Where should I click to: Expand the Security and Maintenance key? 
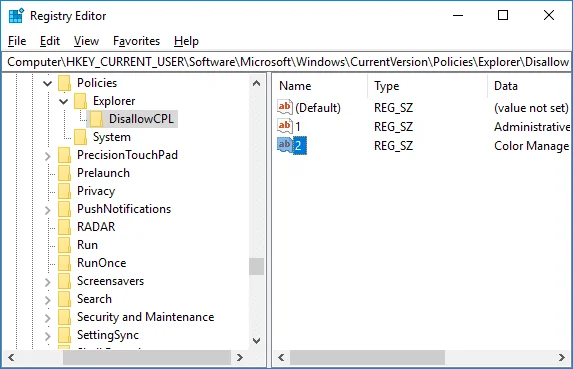tap(48, 318)
